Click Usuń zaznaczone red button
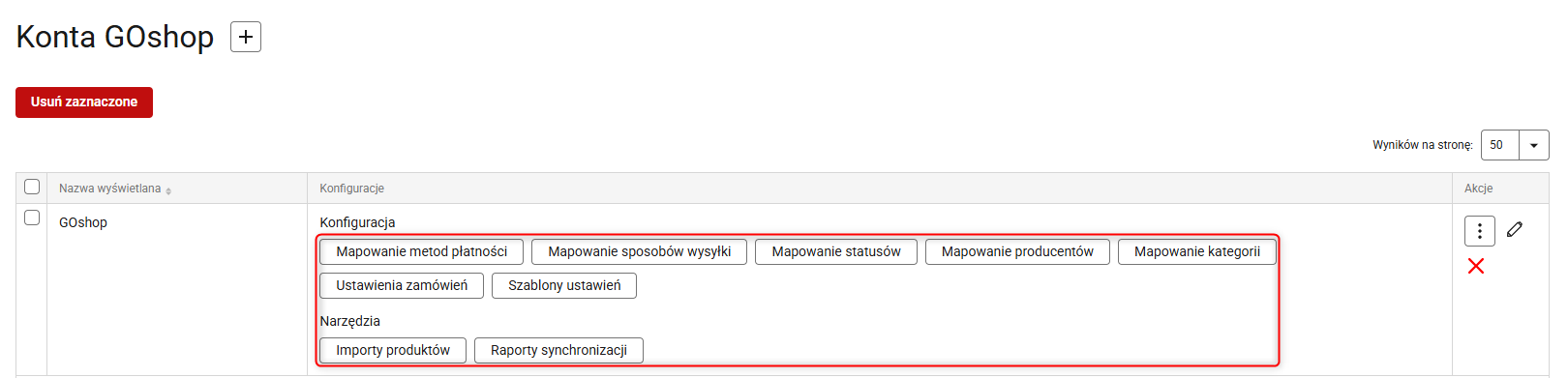The width and height of the screenshot is (1568, 378). click(84, 102)
